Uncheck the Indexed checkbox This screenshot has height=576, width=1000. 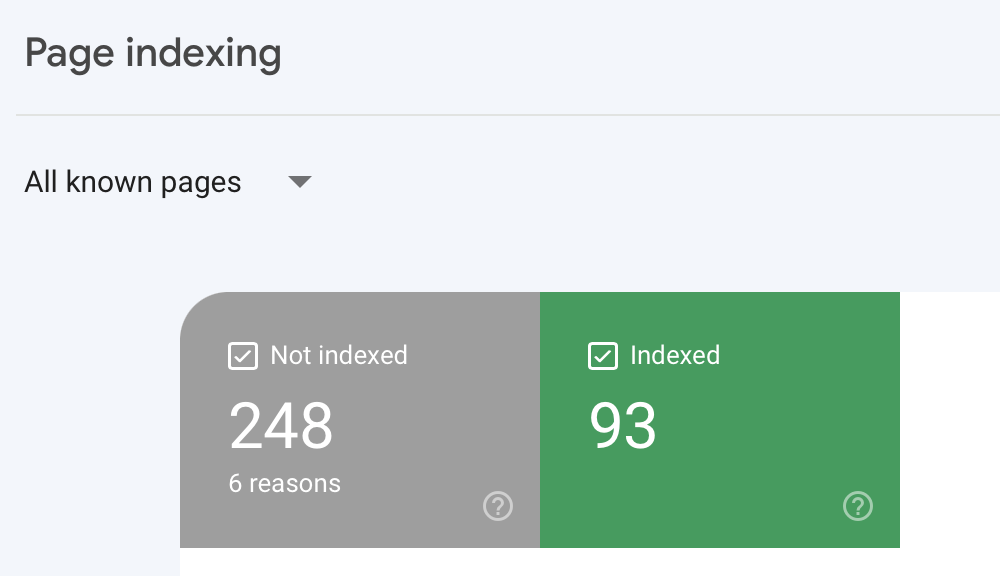[x=603, y=356]
